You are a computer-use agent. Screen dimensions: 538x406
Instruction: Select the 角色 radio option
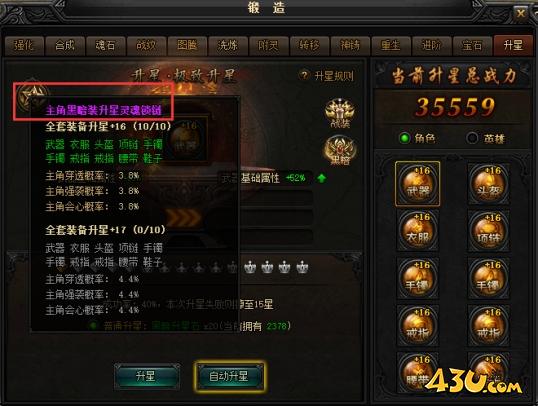(405, 138)
